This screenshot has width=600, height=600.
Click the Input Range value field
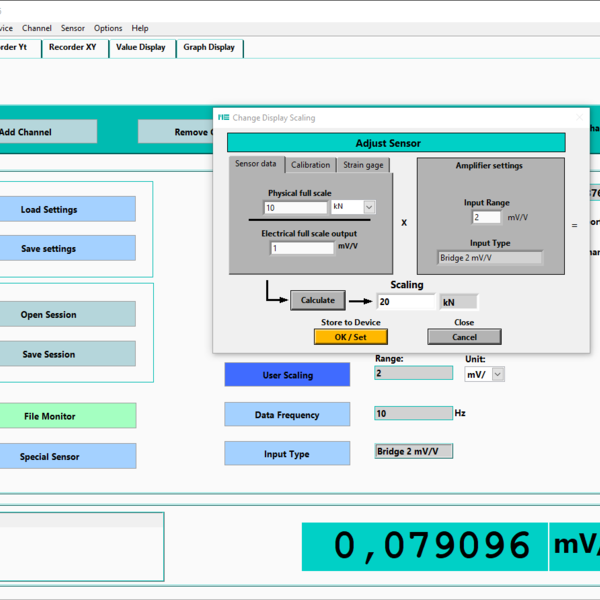pyautogui.click(x=486, y=217)
